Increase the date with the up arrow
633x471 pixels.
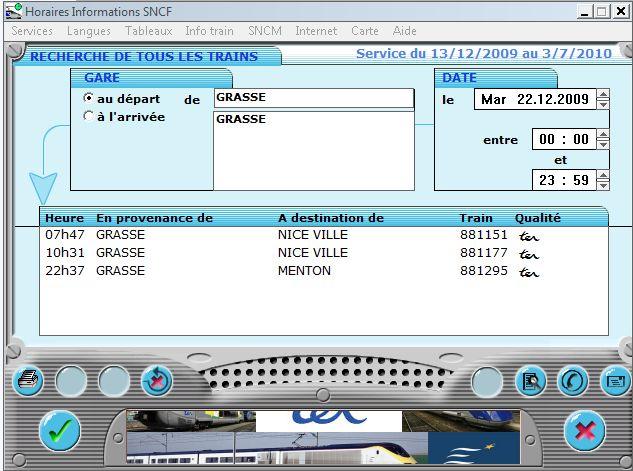603,95
